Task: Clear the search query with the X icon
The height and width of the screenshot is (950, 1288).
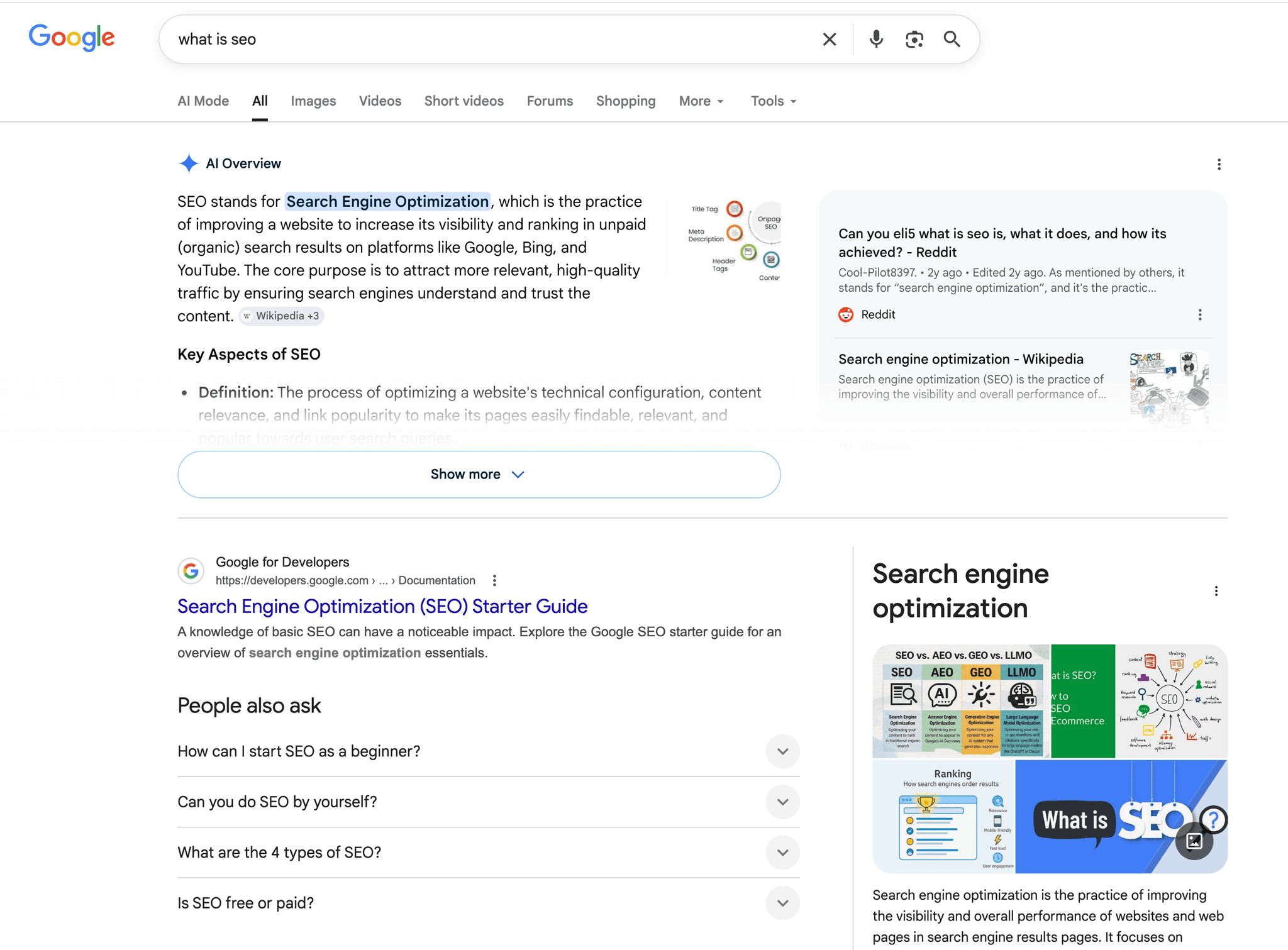Action: 830,40
